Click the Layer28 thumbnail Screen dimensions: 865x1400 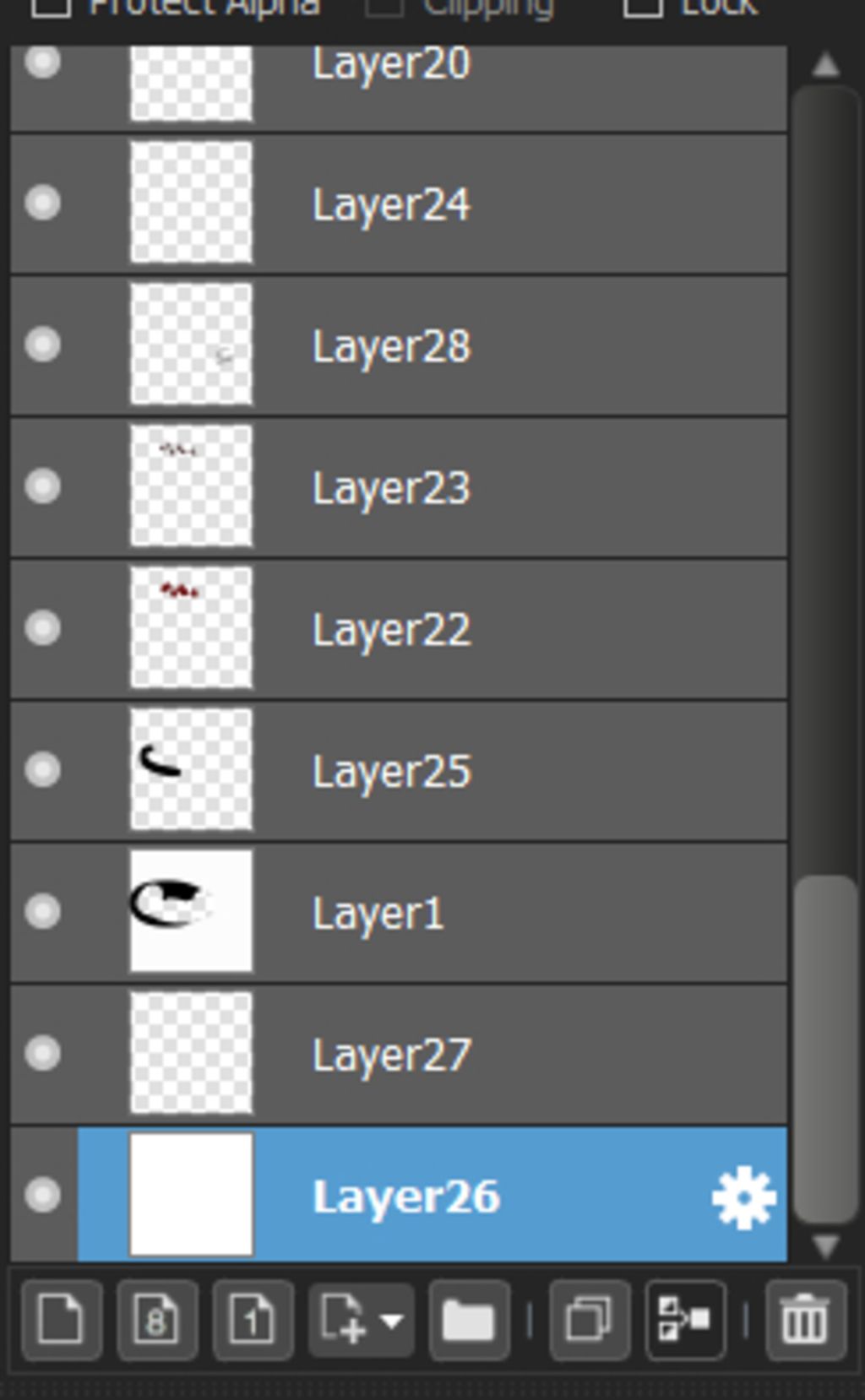point(191,345)
